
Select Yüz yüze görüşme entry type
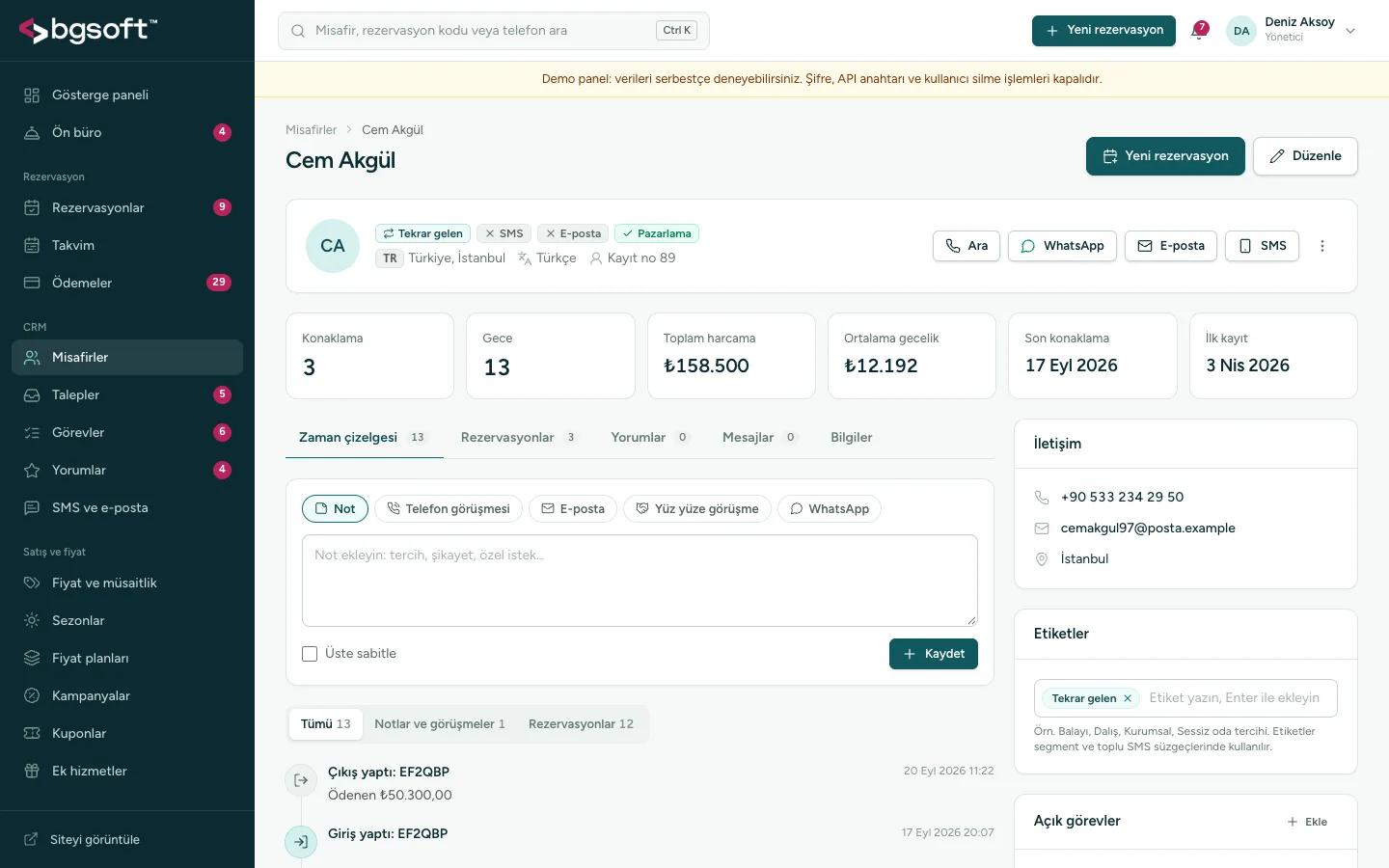[x=697, y=508]
